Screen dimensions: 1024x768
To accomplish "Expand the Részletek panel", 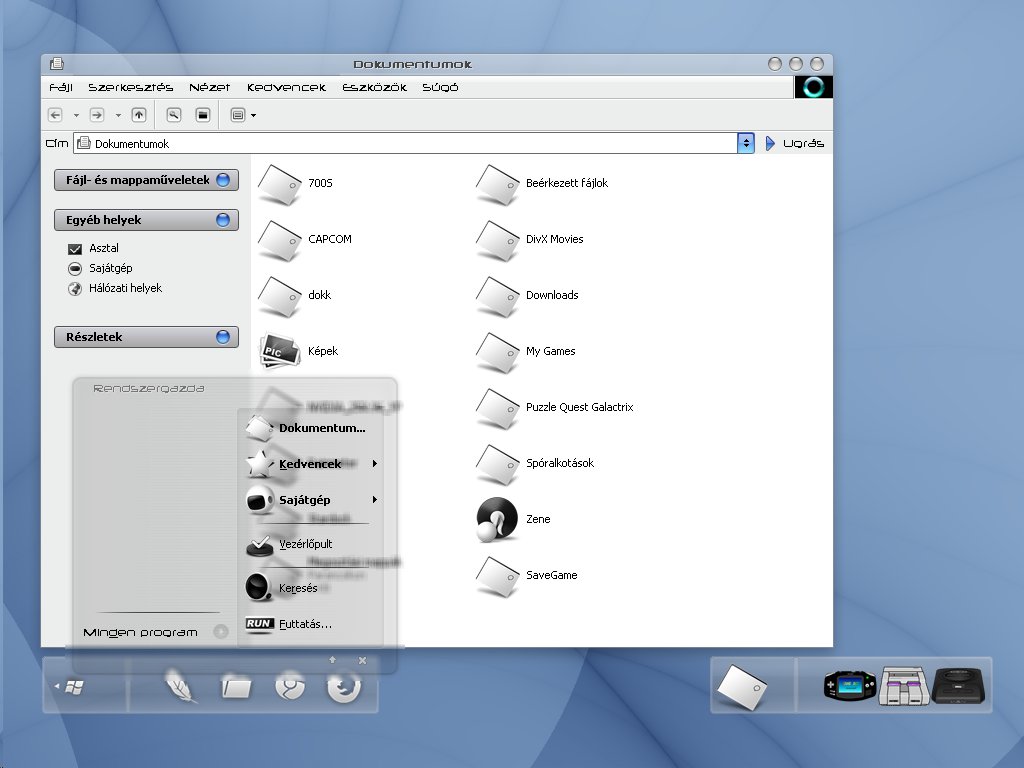I will click(223, 337).
